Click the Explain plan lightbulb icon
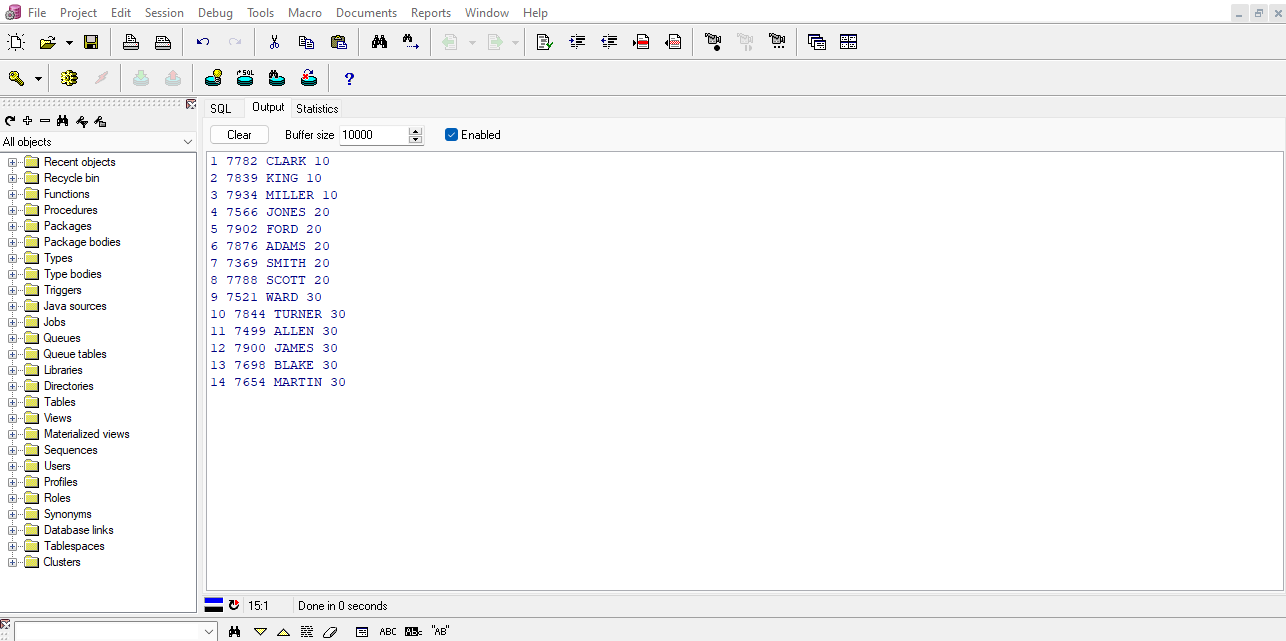This screenshot has width=1286, height=641. point(213,78)
